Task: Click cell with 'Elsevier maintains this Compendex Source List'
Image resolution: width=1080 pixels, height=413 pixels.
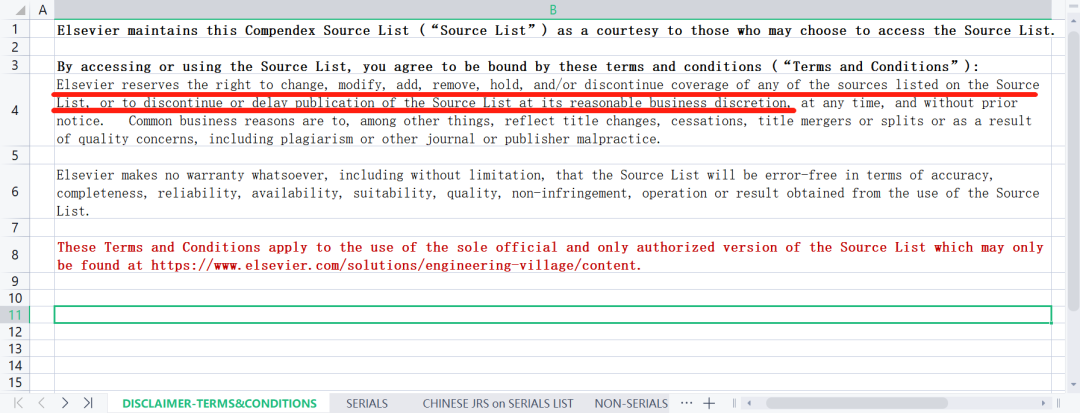Action: 553,30
